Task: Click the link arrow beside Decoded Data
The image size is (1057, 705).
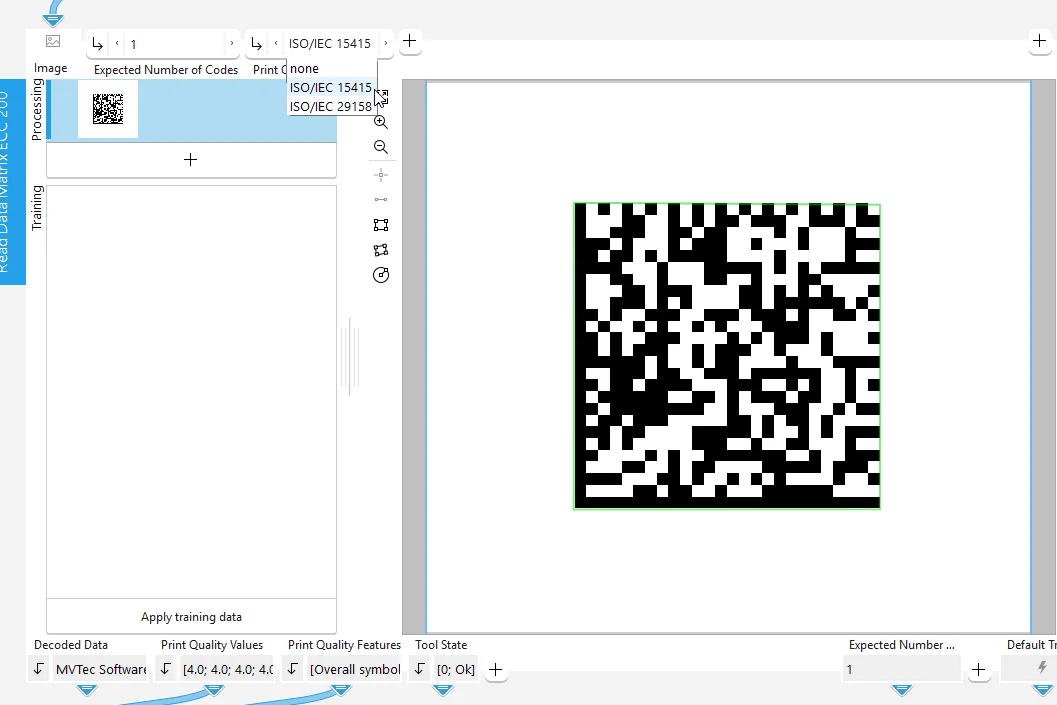Action: pos(39,669)
